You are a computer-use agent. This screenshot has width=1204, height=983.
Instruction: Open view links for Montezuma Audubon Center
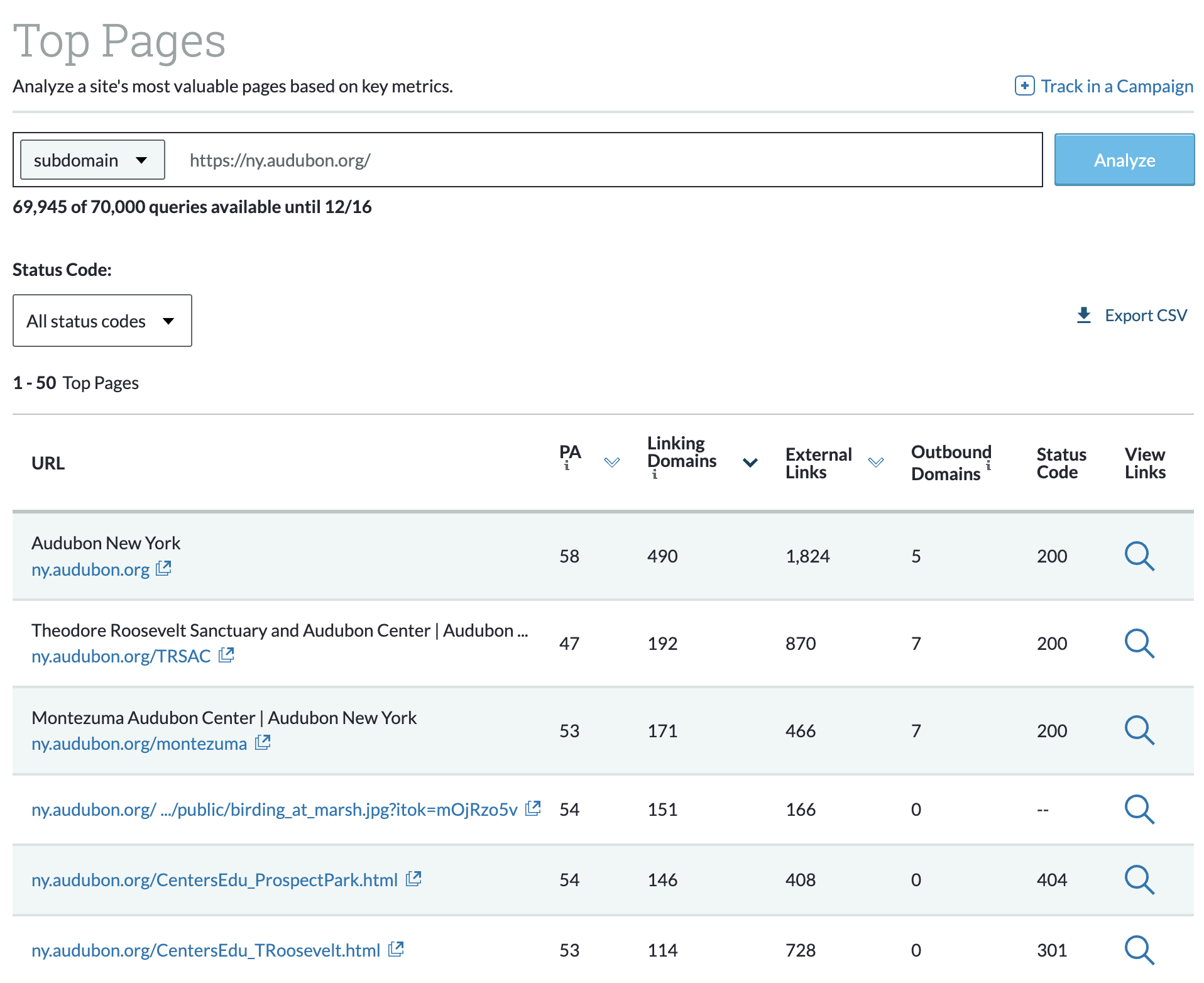pyautogui.click(x=1139, y=730)
